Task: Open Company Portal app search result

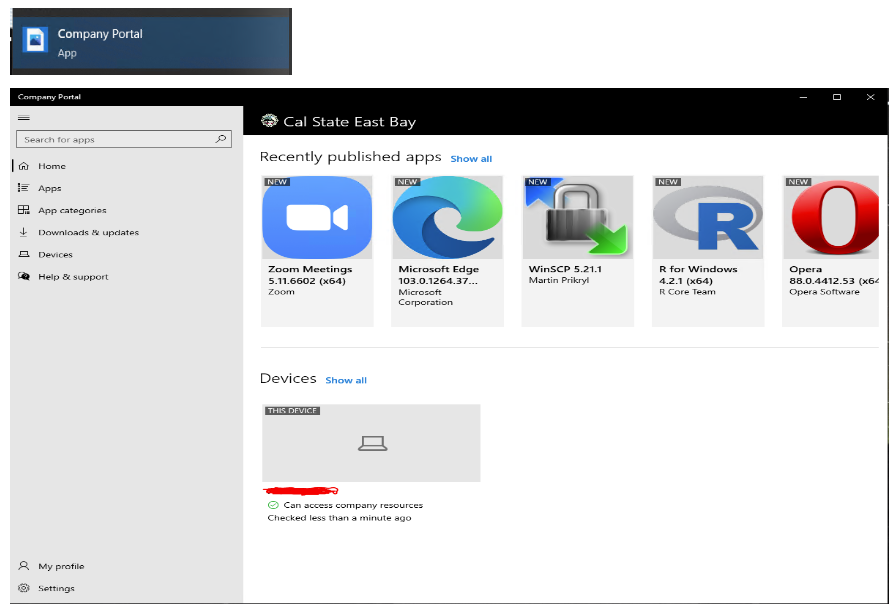Action: click(151, 43)
